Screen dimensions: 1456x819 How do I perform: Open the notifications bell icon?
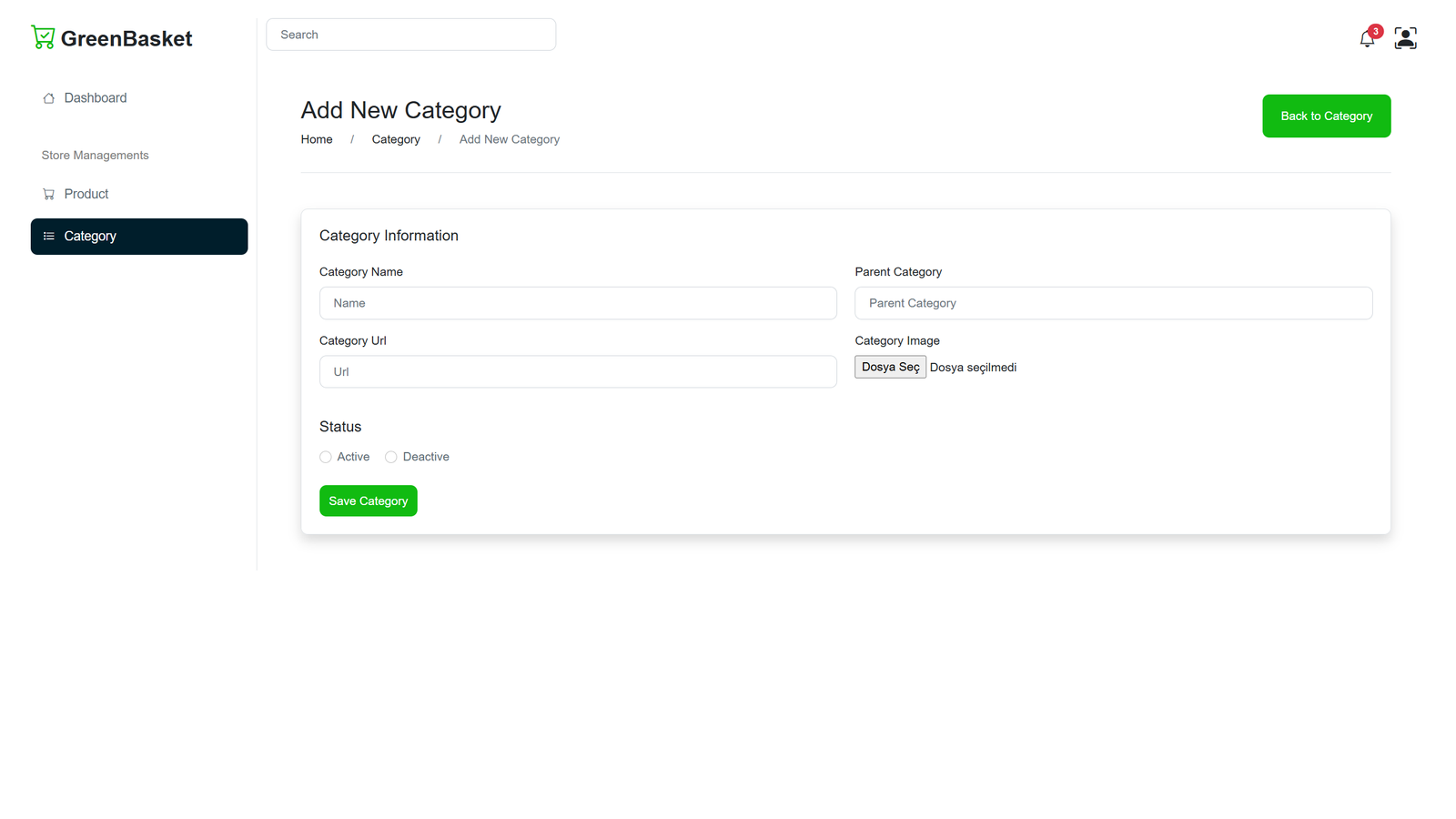click(x=1366, y=39)
